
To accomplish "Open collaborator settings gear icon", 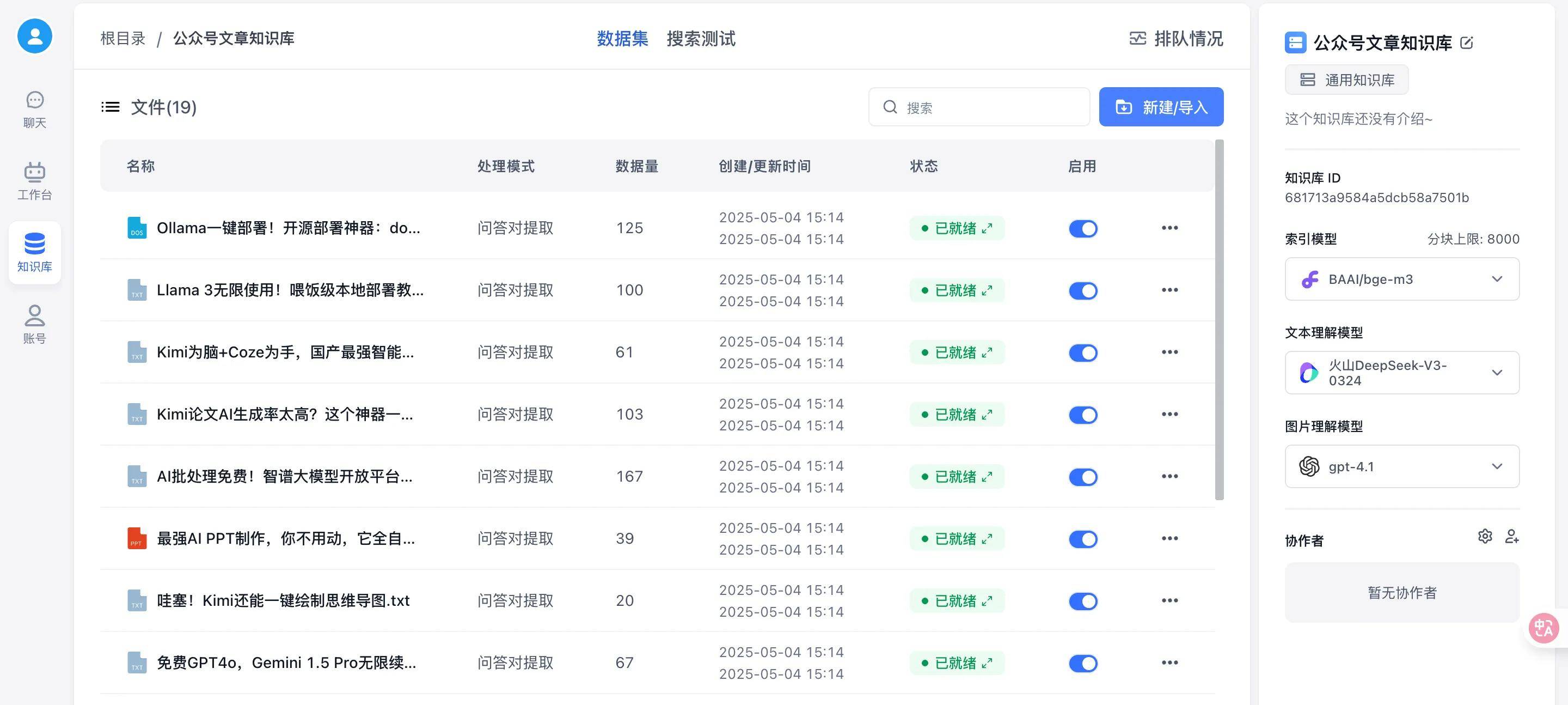I will [1485, 536].
